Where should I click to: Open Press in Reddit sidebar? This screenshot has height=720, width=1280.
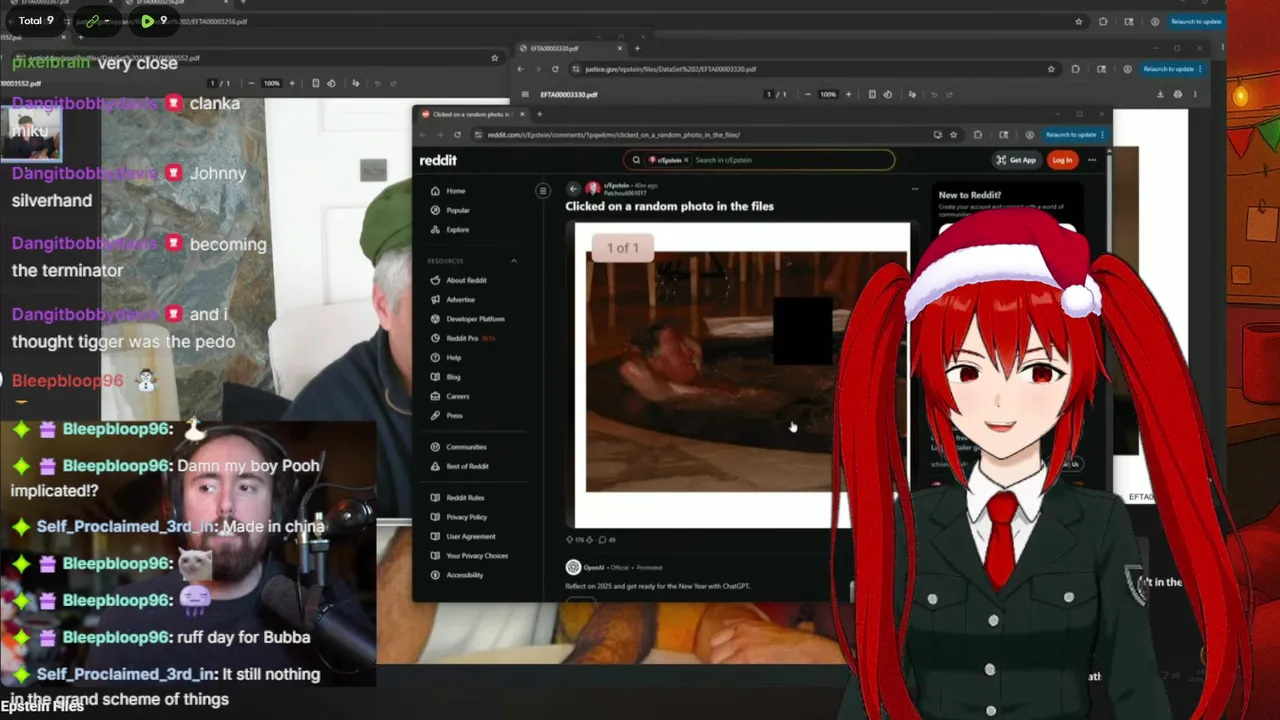pyautogui.click(x=447, y=416)
